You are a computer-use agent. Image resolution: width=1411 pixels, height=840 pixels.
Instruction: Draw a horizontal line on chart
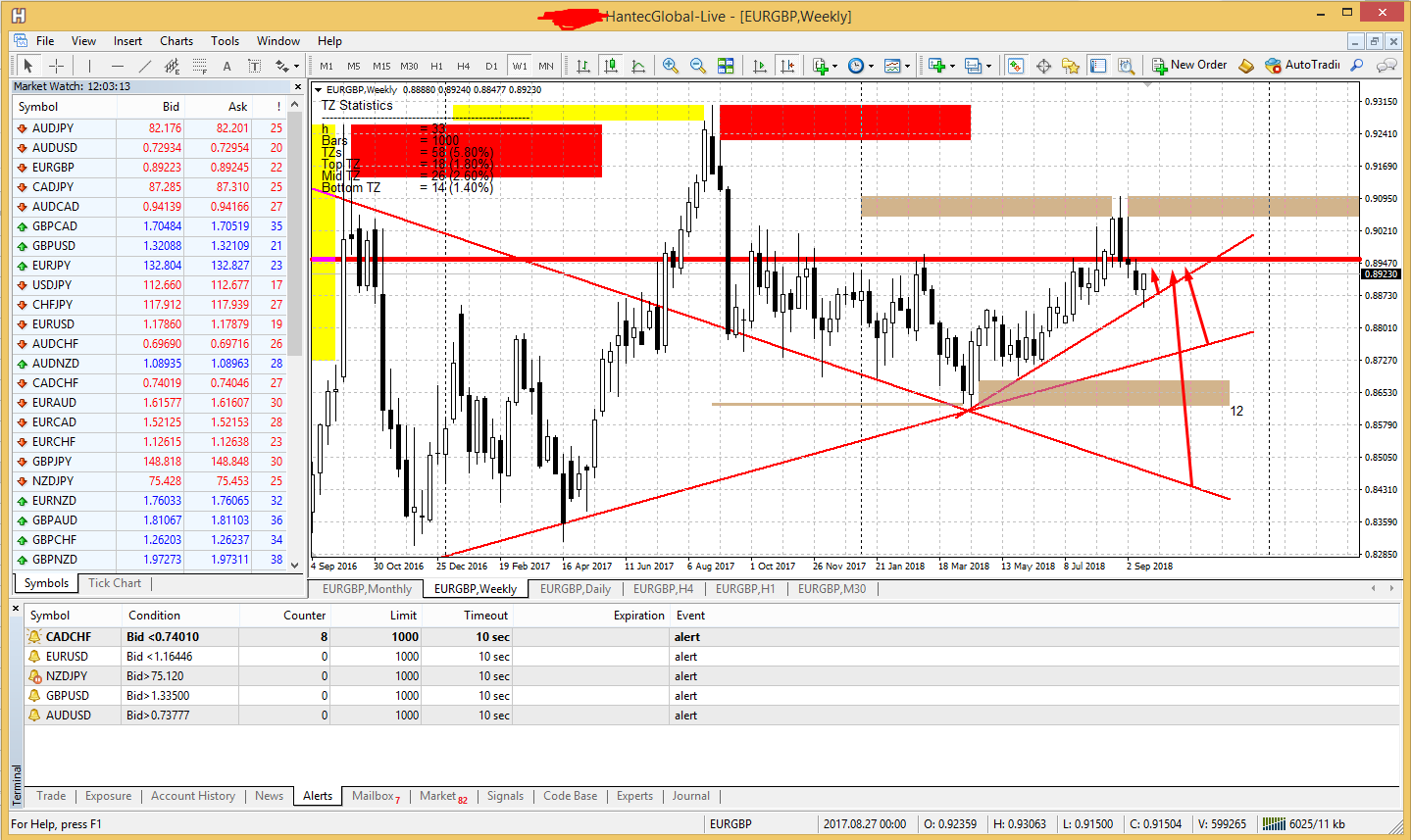(118, 66)
